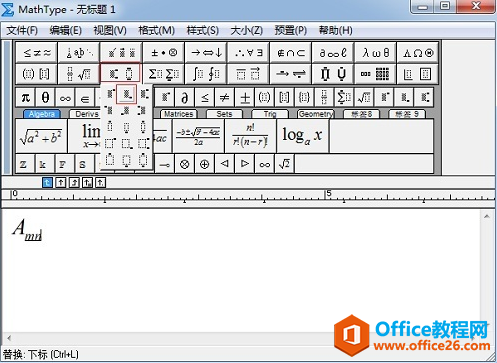Screen dimensions: 497x363
Task: Insert the theta symbol
Action: click(x=45, y=98)
